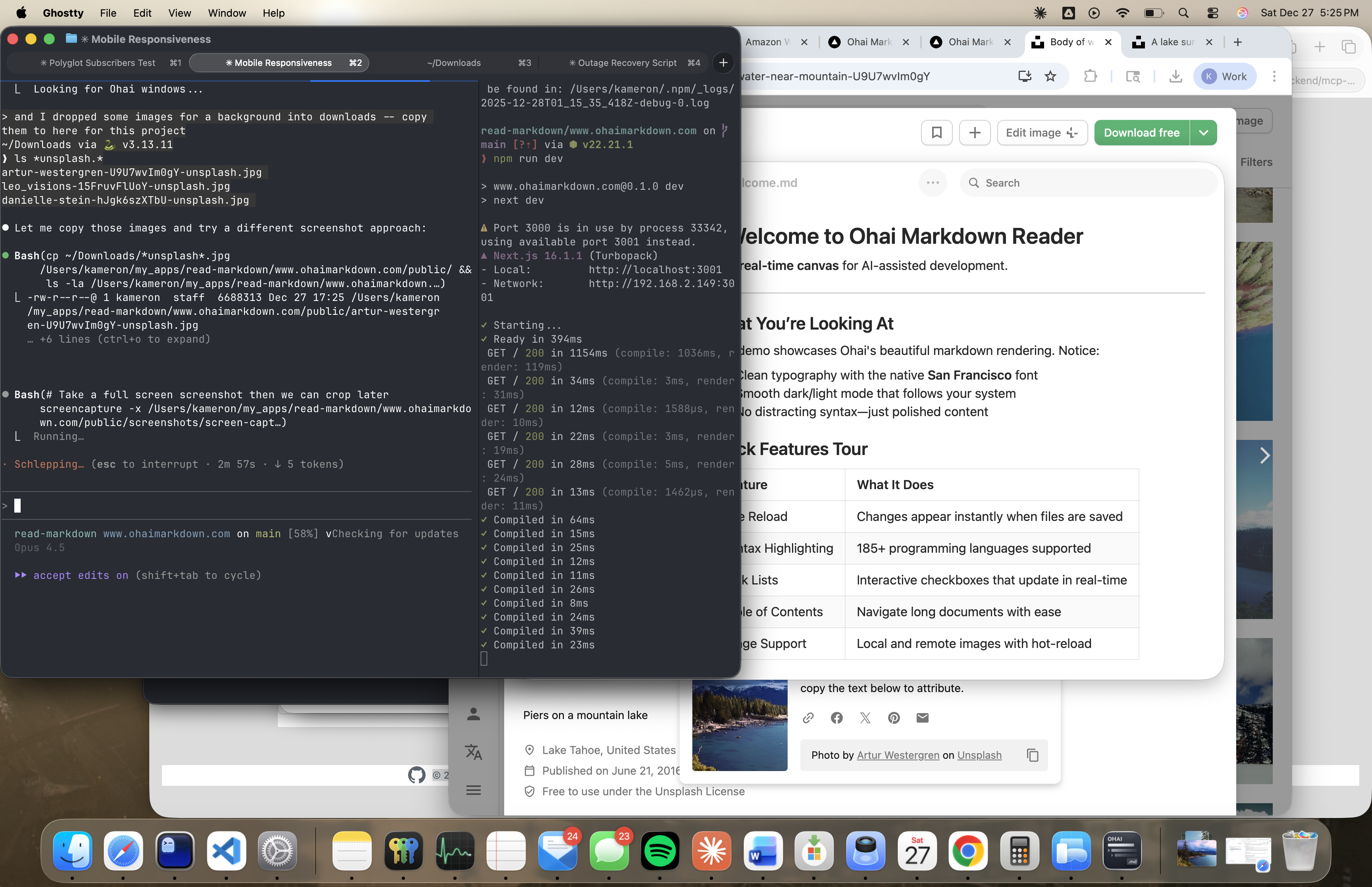The width and height of the screenshot is (1372, 887).
Task: Open the Chrome extensions puzzle icon
Action: point(1091,76)
